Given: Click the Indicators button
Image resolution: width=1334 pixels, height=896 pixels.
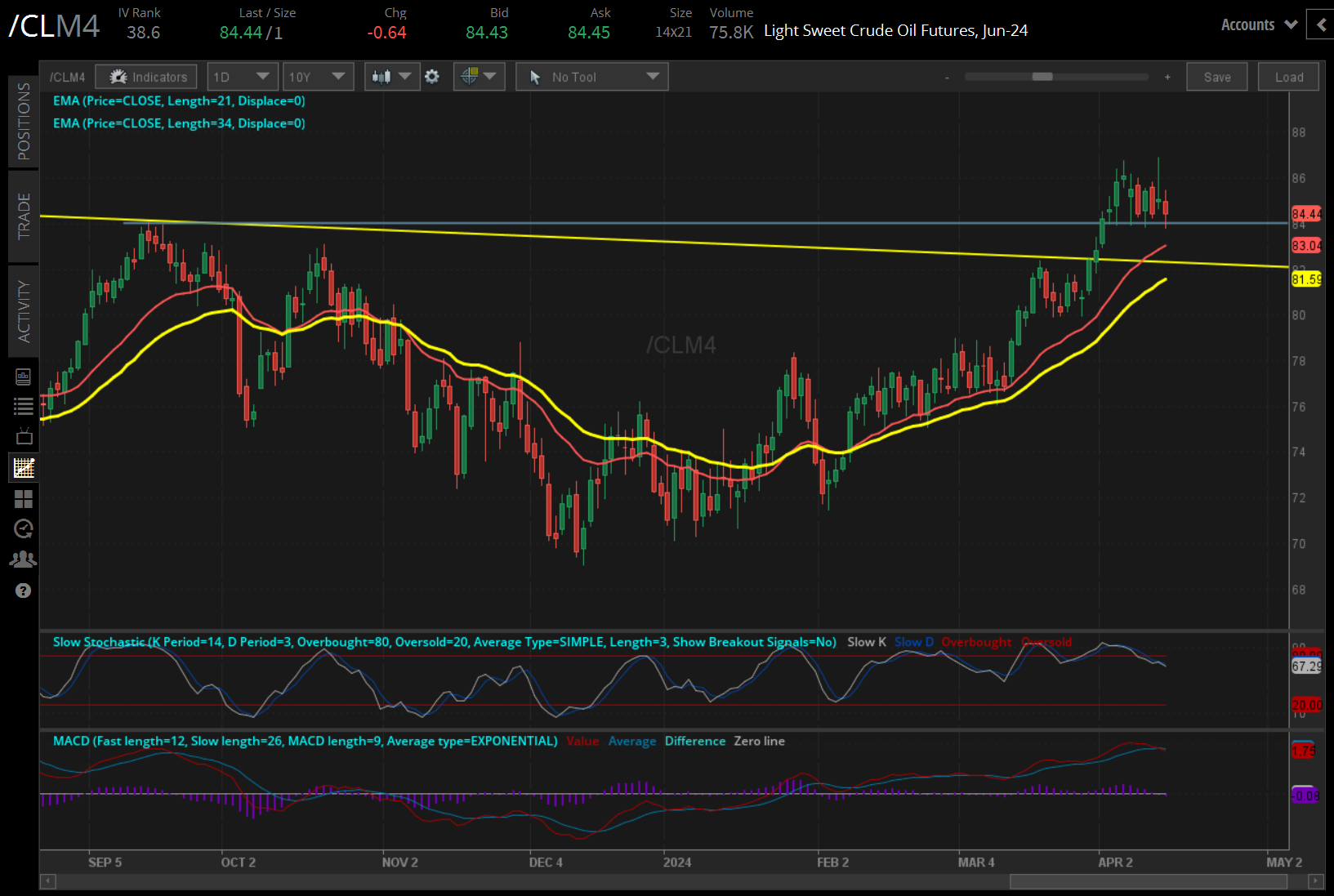Looking at the screenshot, I should pyautogui.click(x=146, y=77).
